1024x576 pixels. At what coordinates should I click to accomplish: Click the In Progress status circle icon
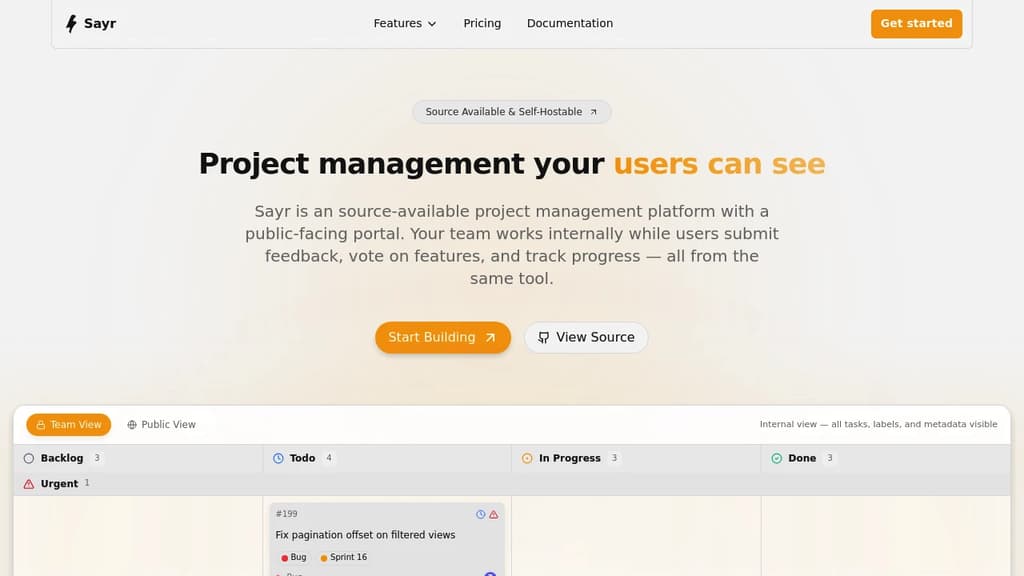527,457
